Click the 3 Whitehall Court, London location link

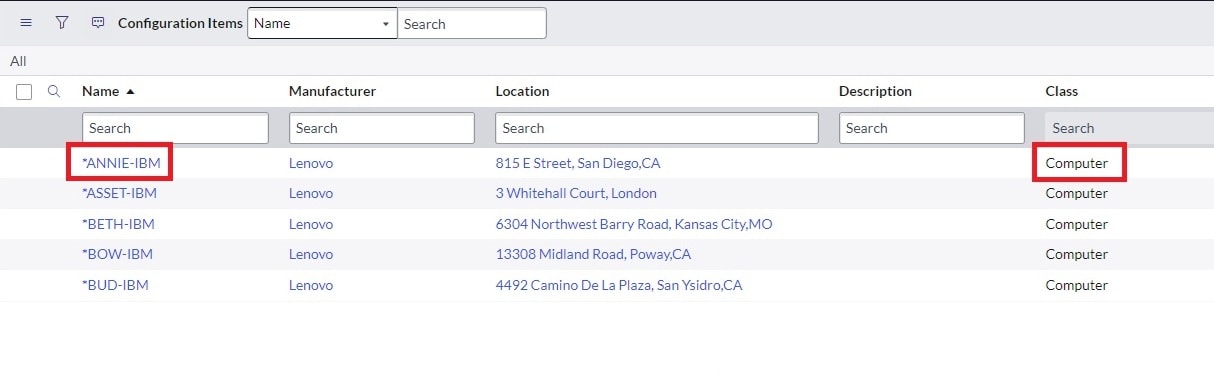576,193
